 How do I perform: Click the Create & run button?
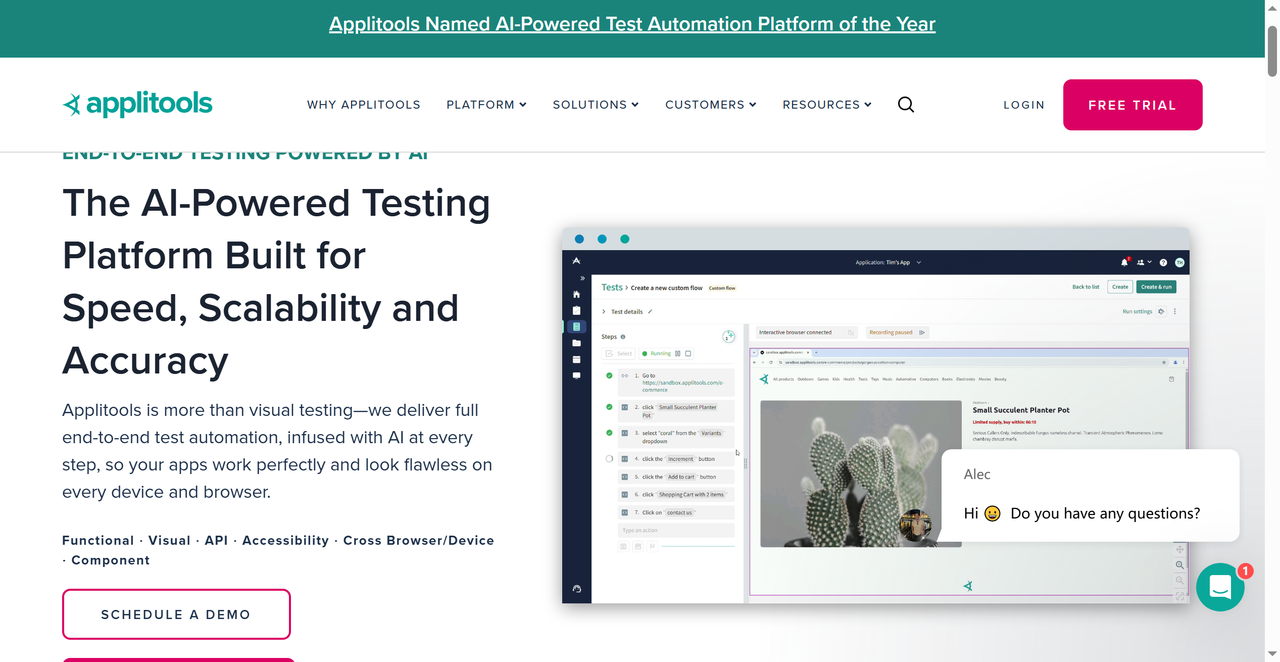(x=1156, y=287)
